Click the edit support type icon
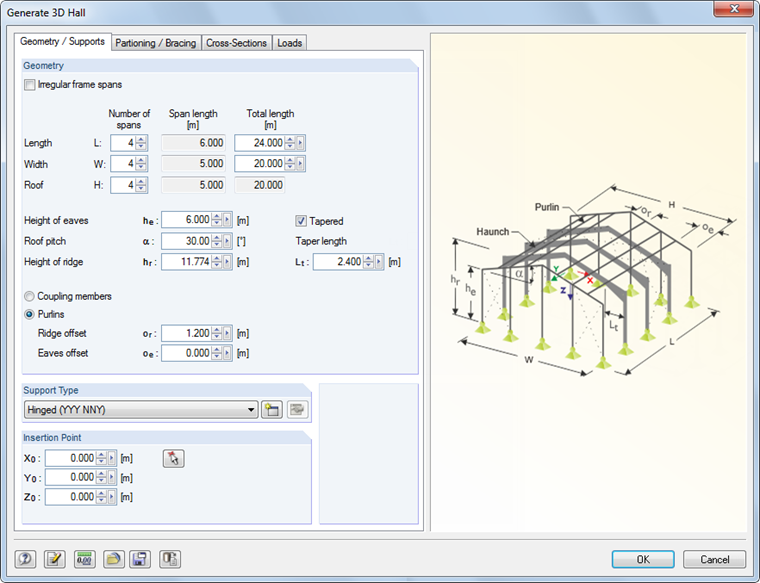 (297, 410)
